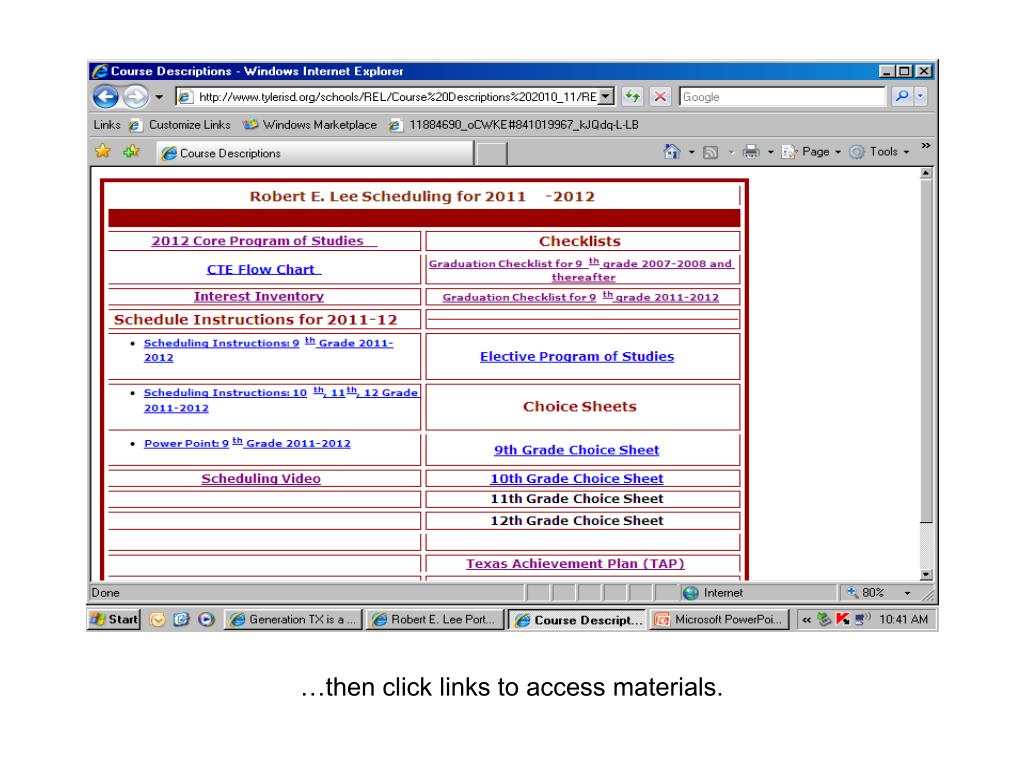Click the browser Forward arrow button
Screen dimensions: 1024x768
point(135,97)
